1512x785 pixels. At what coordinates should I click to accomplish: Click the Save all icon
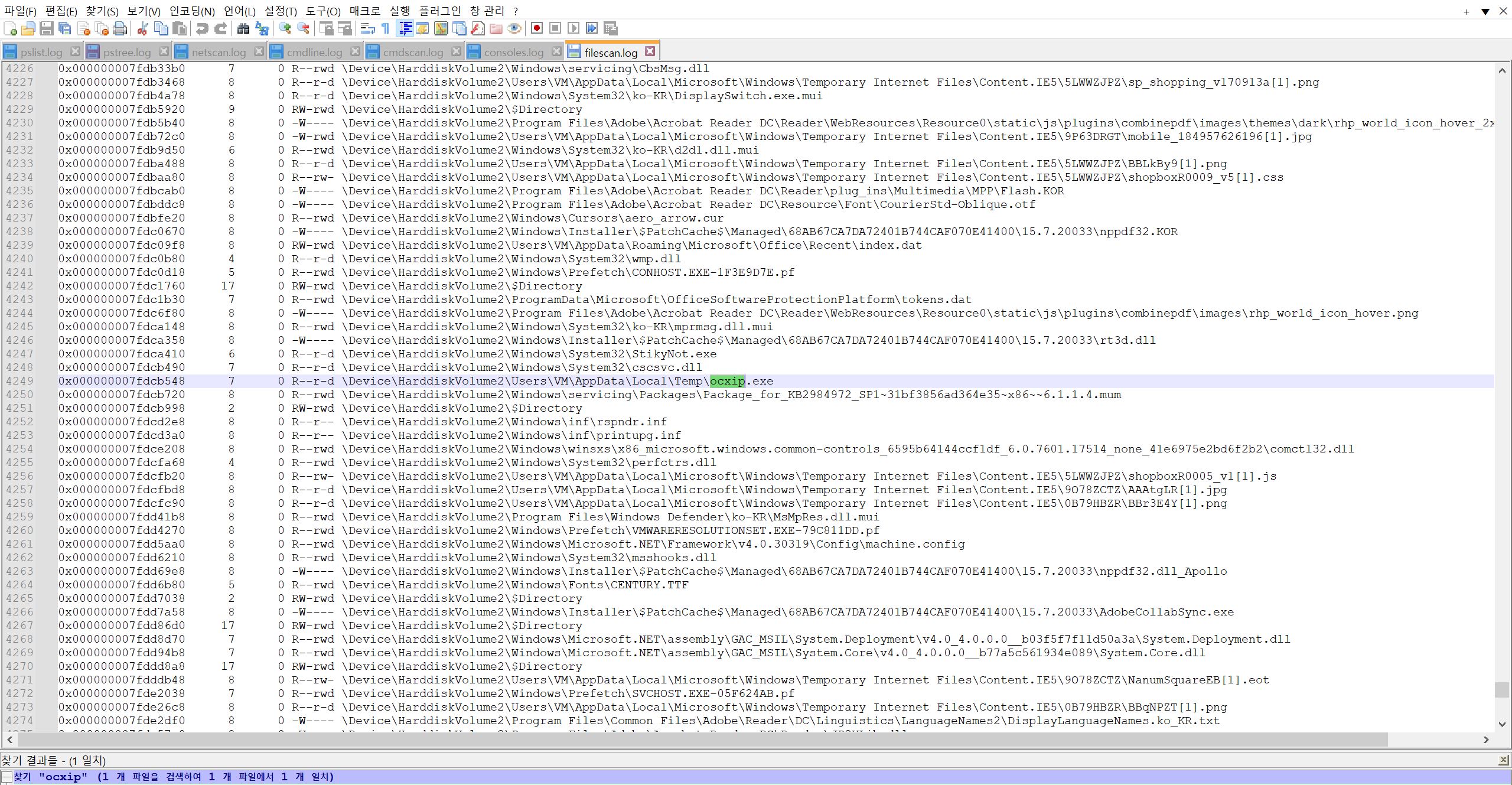click(65, 28)
